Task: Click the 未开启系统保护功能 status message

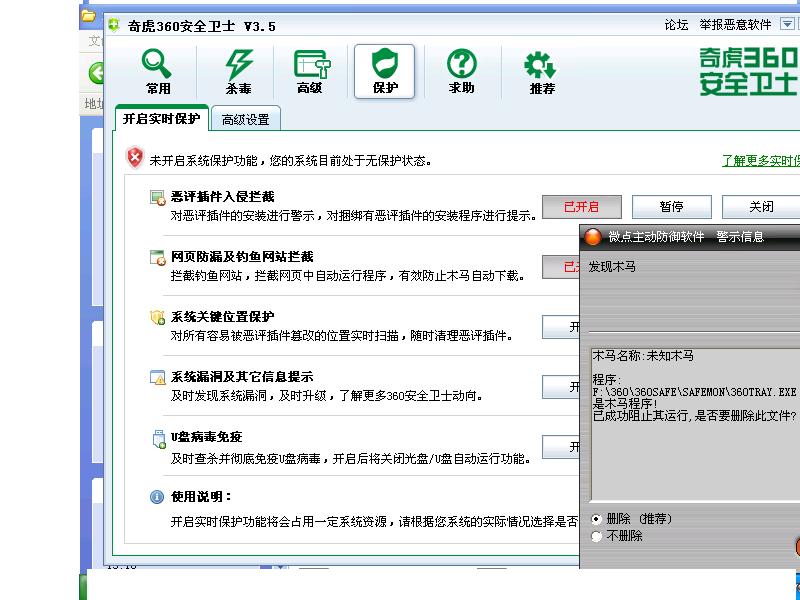Action: 290,161
